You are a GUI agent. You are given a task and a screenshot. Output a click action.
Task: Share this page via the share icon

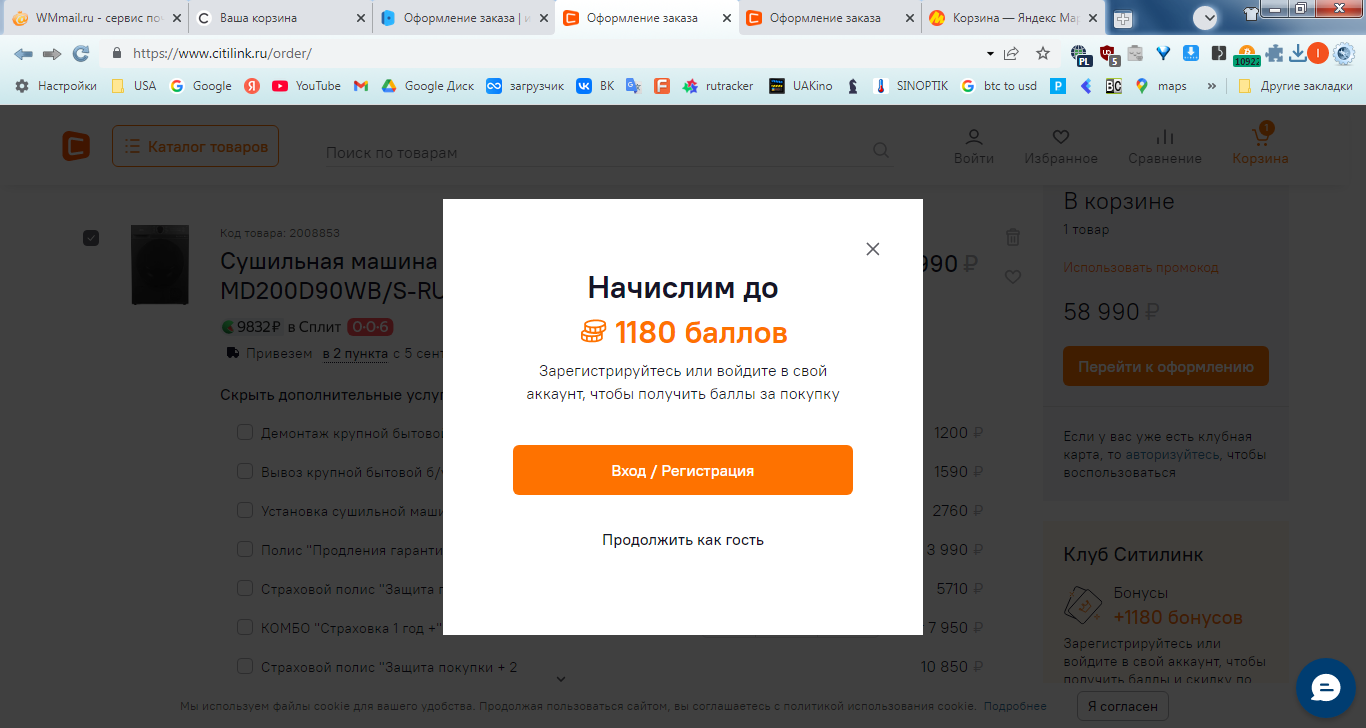[x=1012, y=53]
